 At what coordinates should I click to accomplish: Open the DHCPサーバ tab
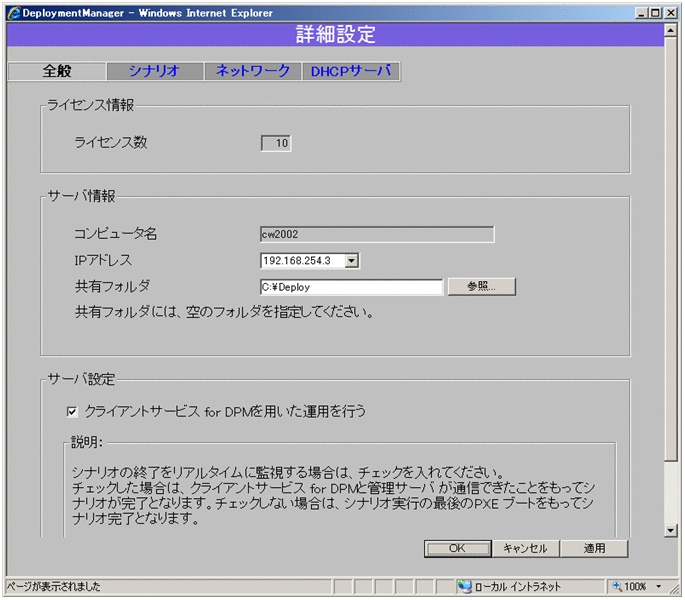(350, 71)
